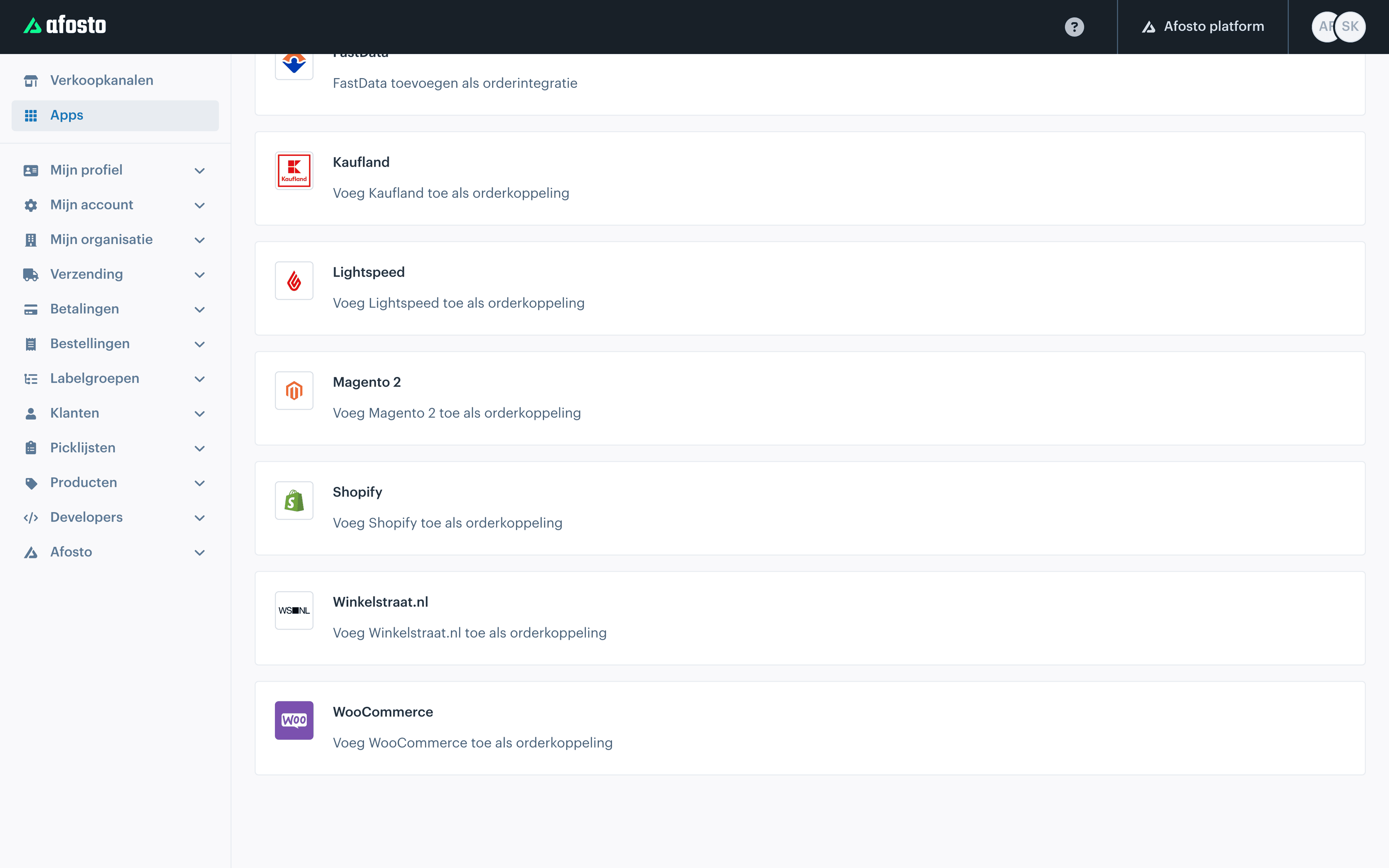Click the Winkelstraat.nl WSNL logo

(x=294, y=610)
